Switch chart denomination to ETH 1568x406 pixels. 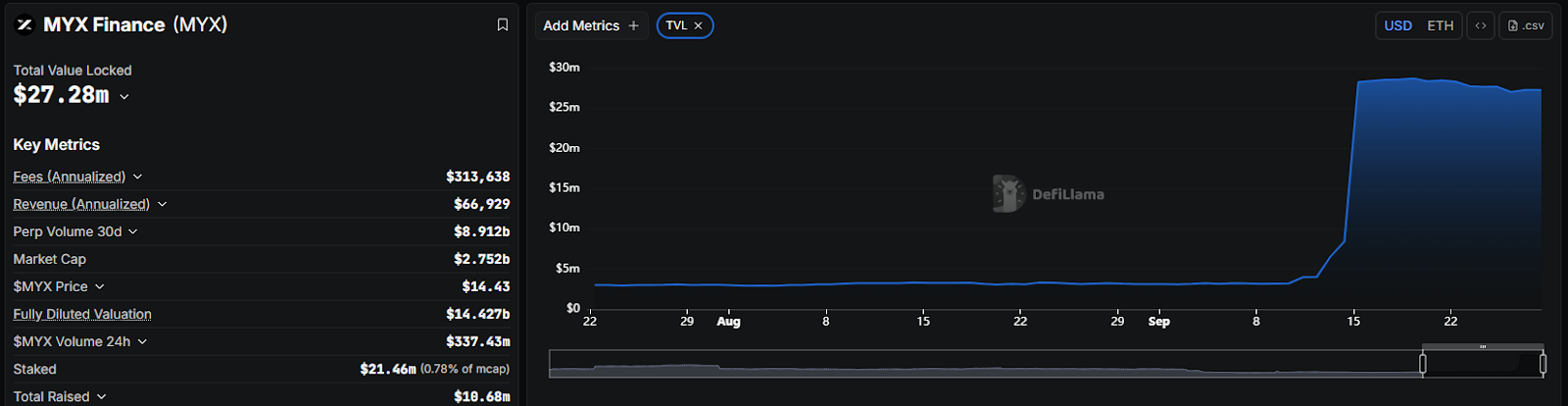pos(1441,25)
